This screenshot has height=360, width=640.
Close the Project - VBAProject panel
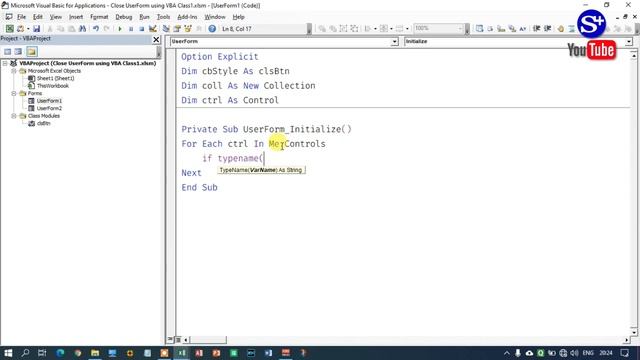pyautogui.click(x=156, y=39)
